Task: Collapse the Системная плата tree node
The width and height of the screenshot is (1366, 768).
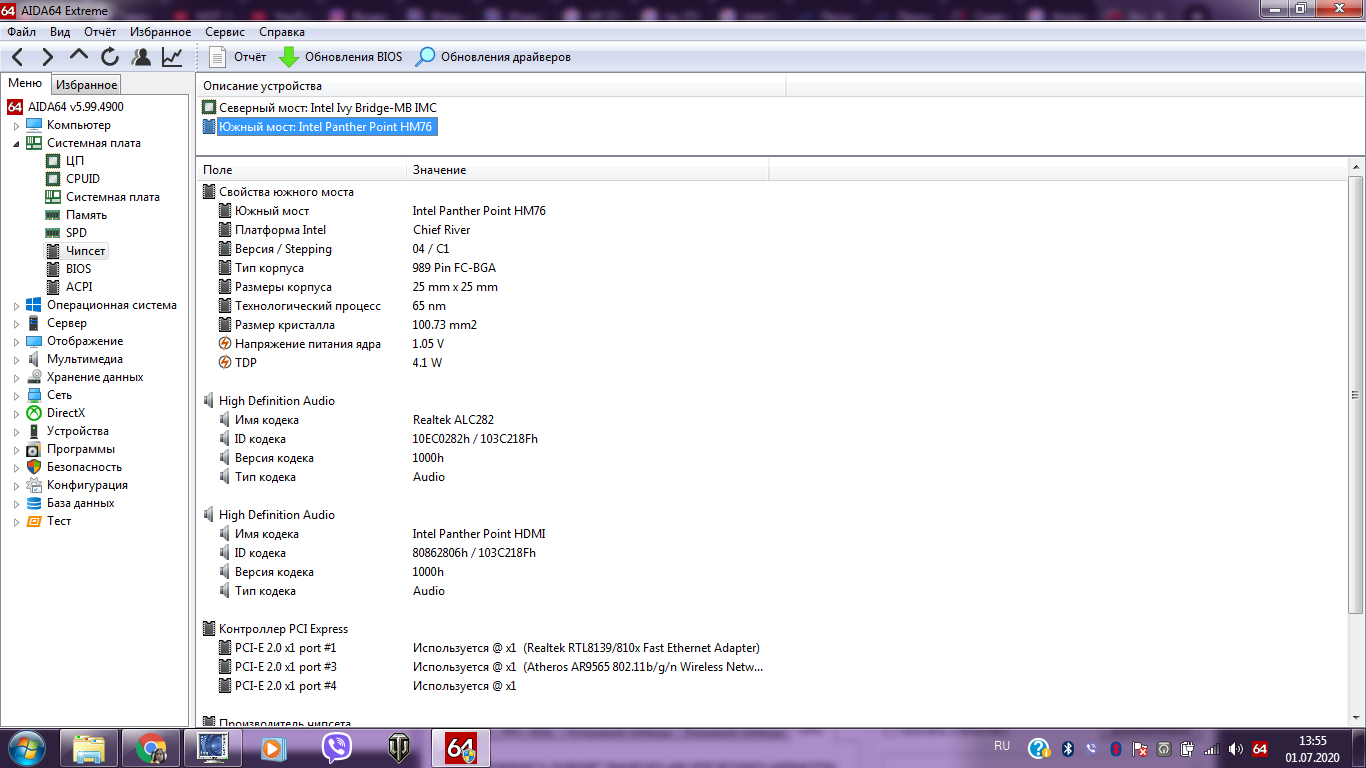Action: 16,143
